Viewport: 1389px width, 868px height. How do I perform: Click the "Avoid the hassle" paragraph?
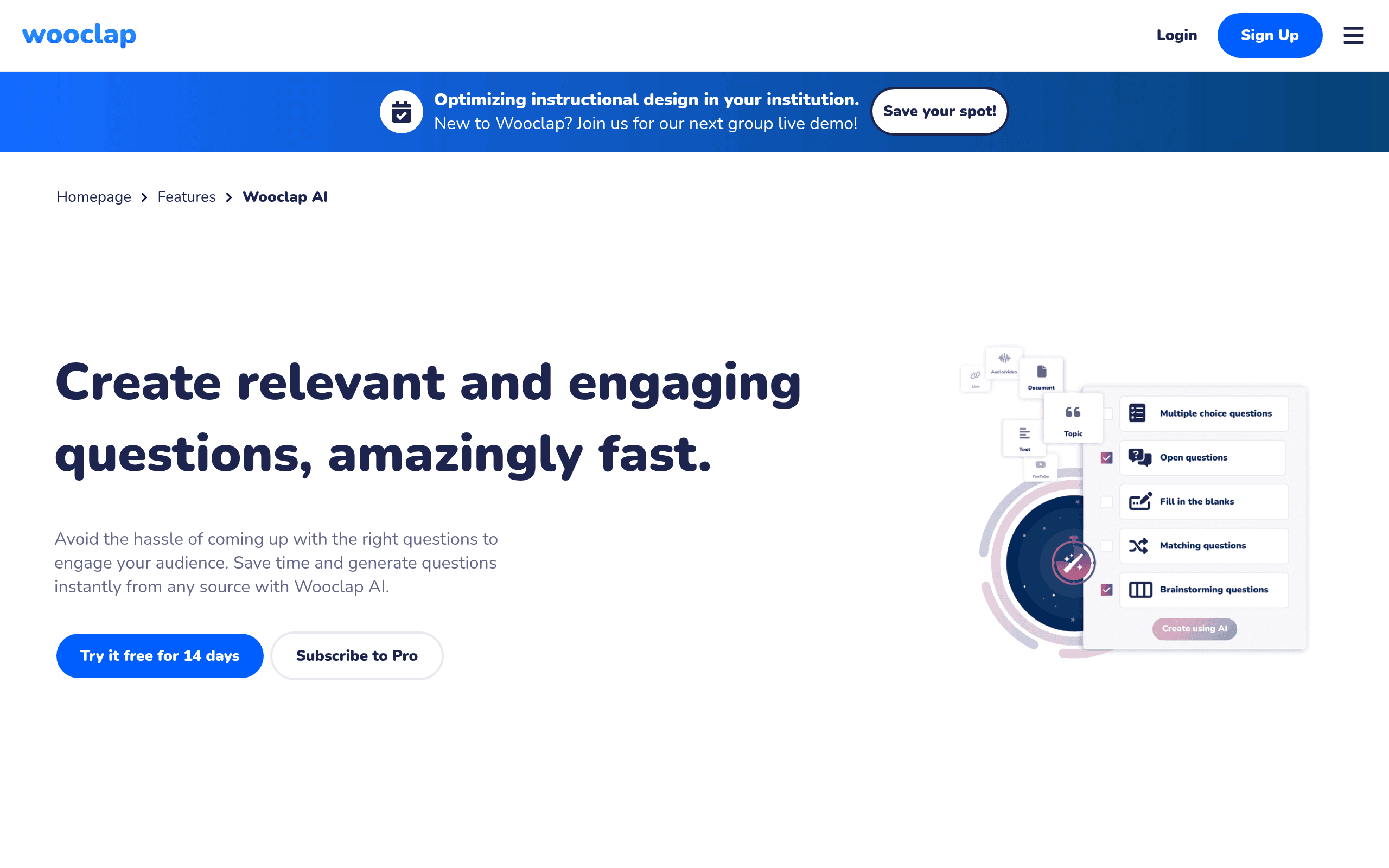[276, 563]
